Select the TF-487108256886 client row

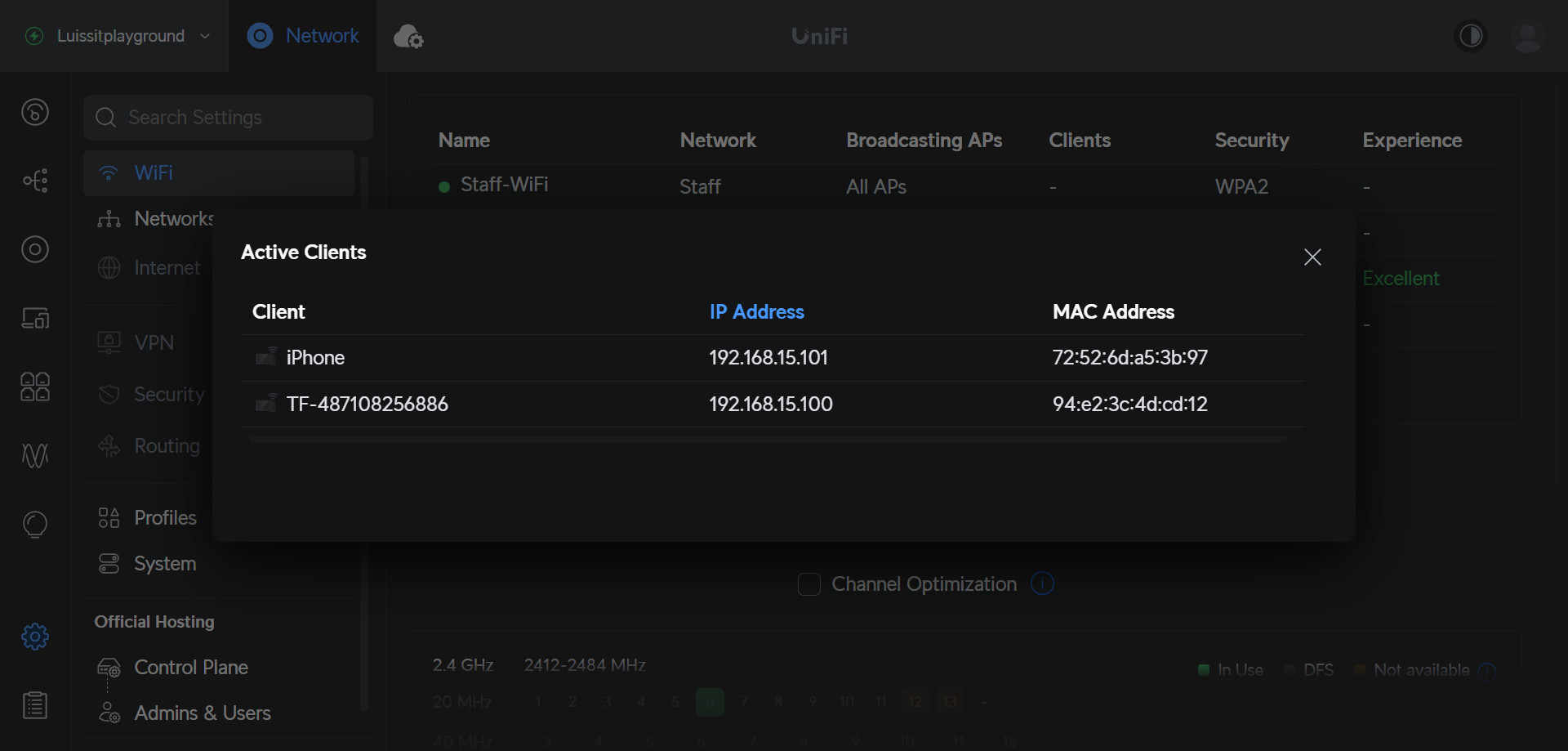coord(772,404)
